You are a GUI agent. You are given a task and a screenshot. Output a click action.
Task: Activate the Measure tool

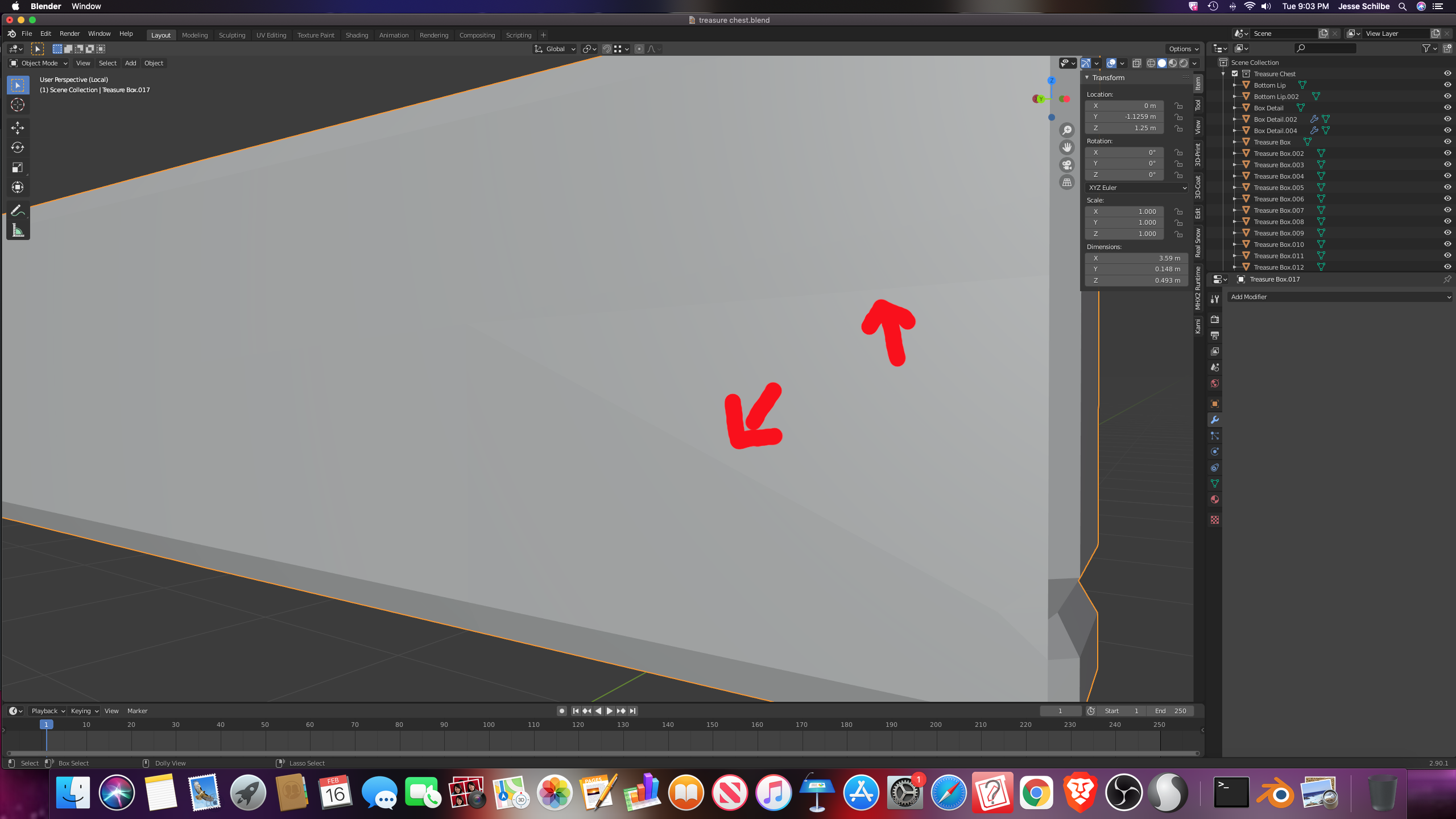point(18,230)
